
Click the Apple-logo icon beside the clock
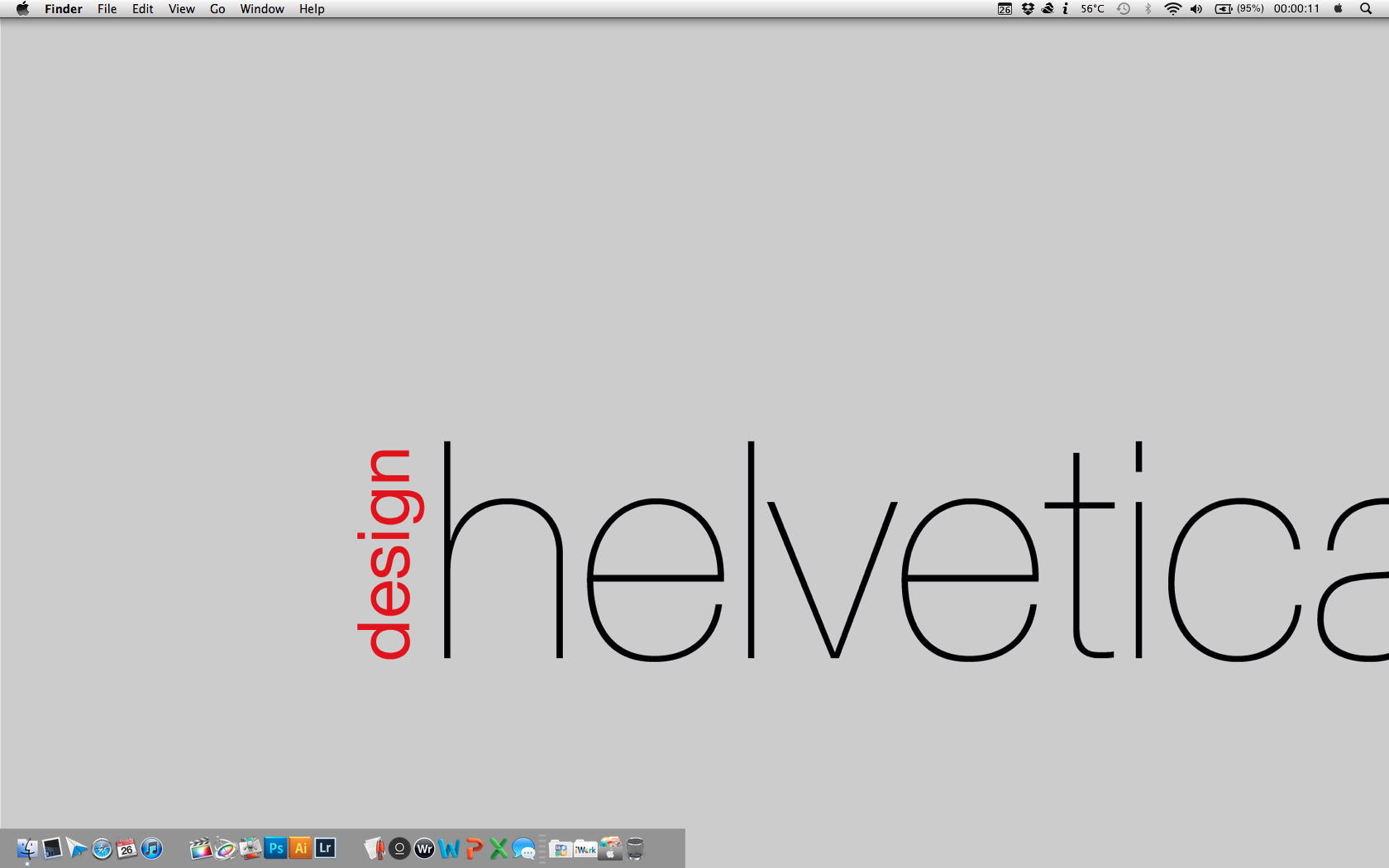coord(1339,9)
